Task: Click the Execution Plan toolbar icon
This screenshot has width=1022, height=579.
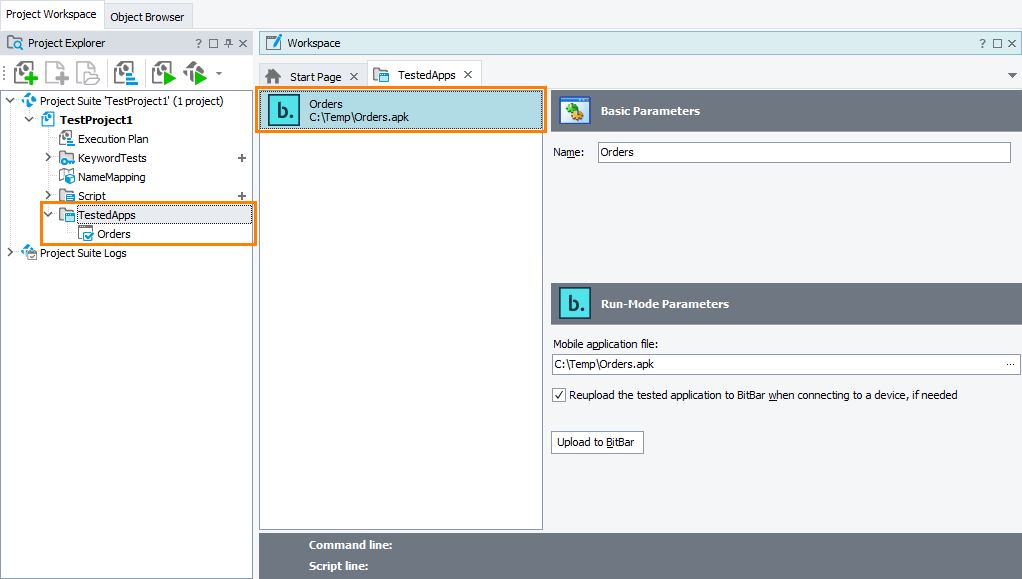Action: (x=125, y=73)
